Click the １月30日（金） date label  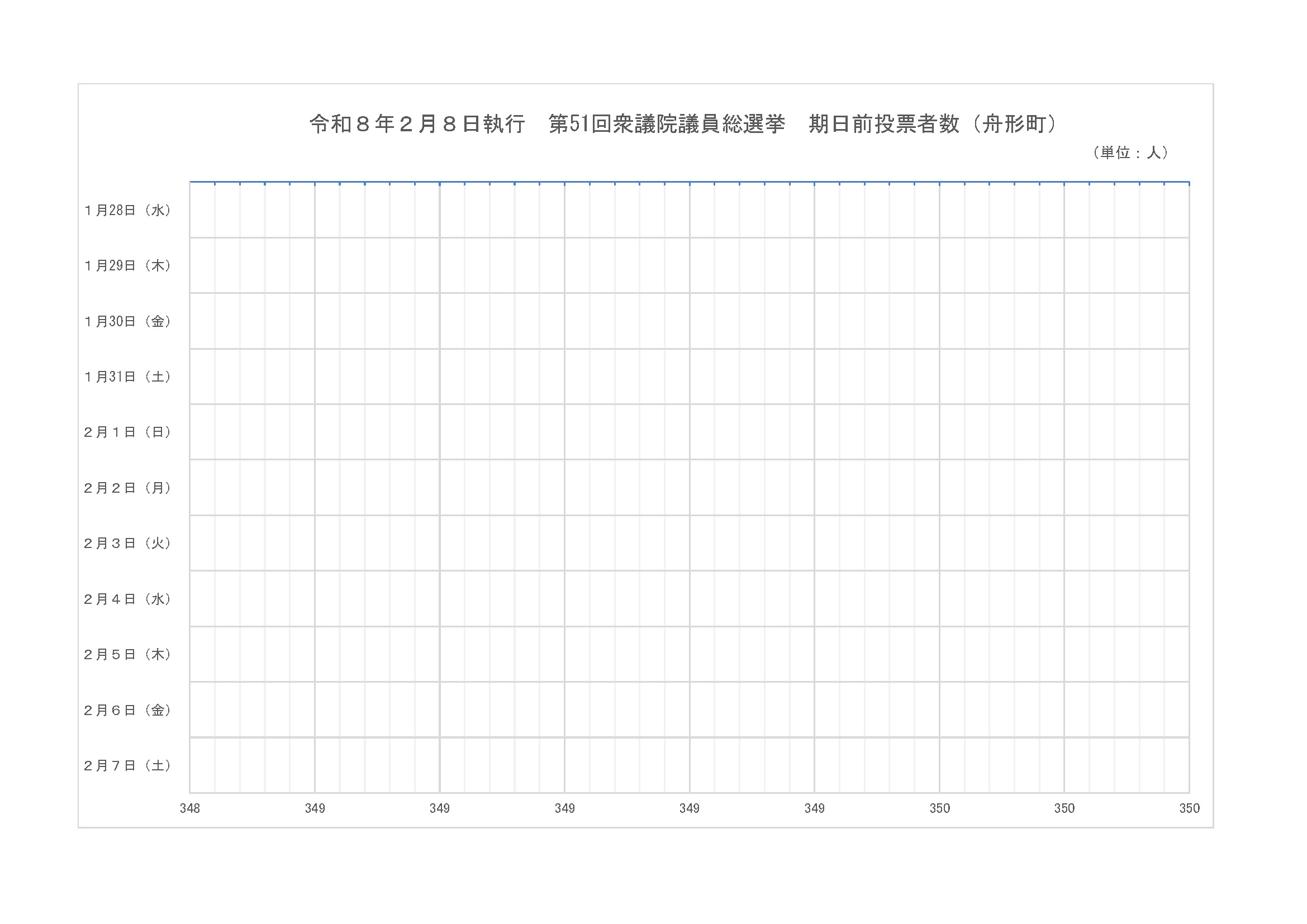pos(127,321)
